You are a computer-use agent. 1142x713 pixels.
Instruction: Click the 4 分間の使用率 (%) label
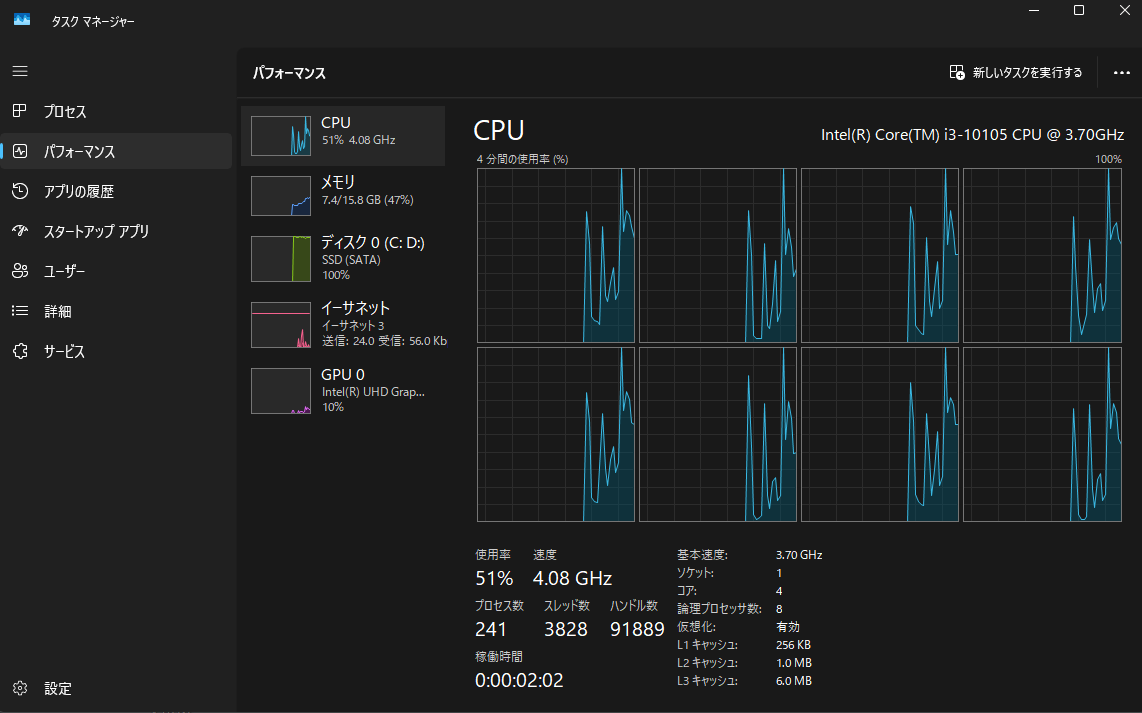[522, 159]
